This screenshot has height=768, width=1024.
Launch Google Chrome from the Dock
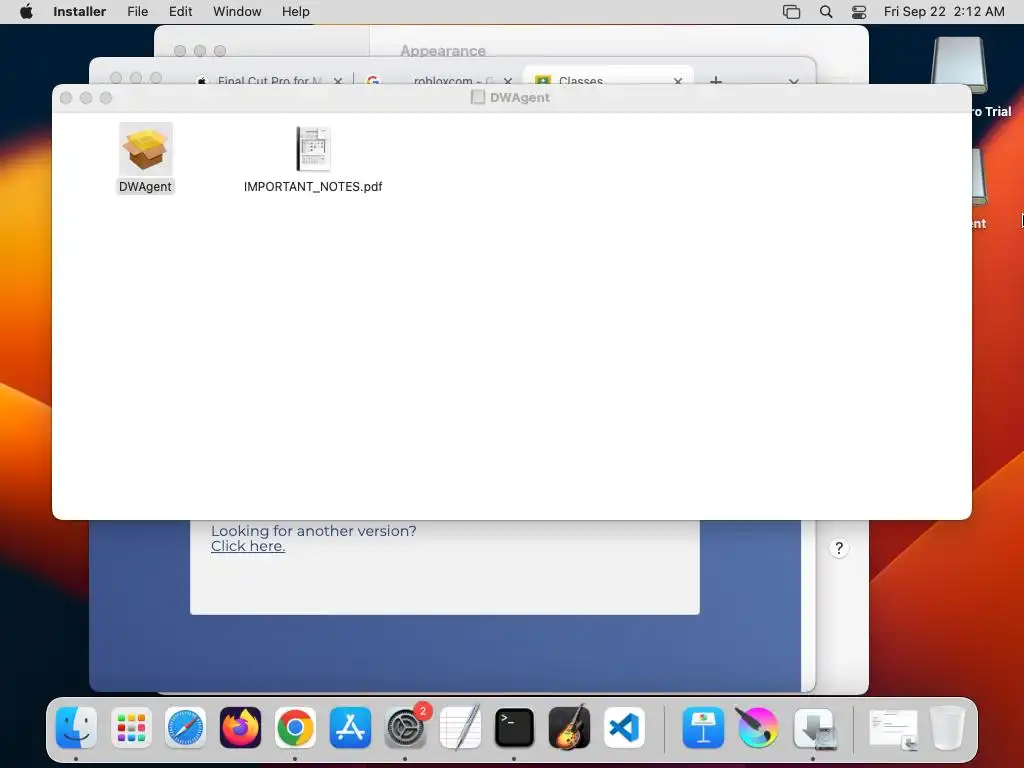(x=295, y=728)
